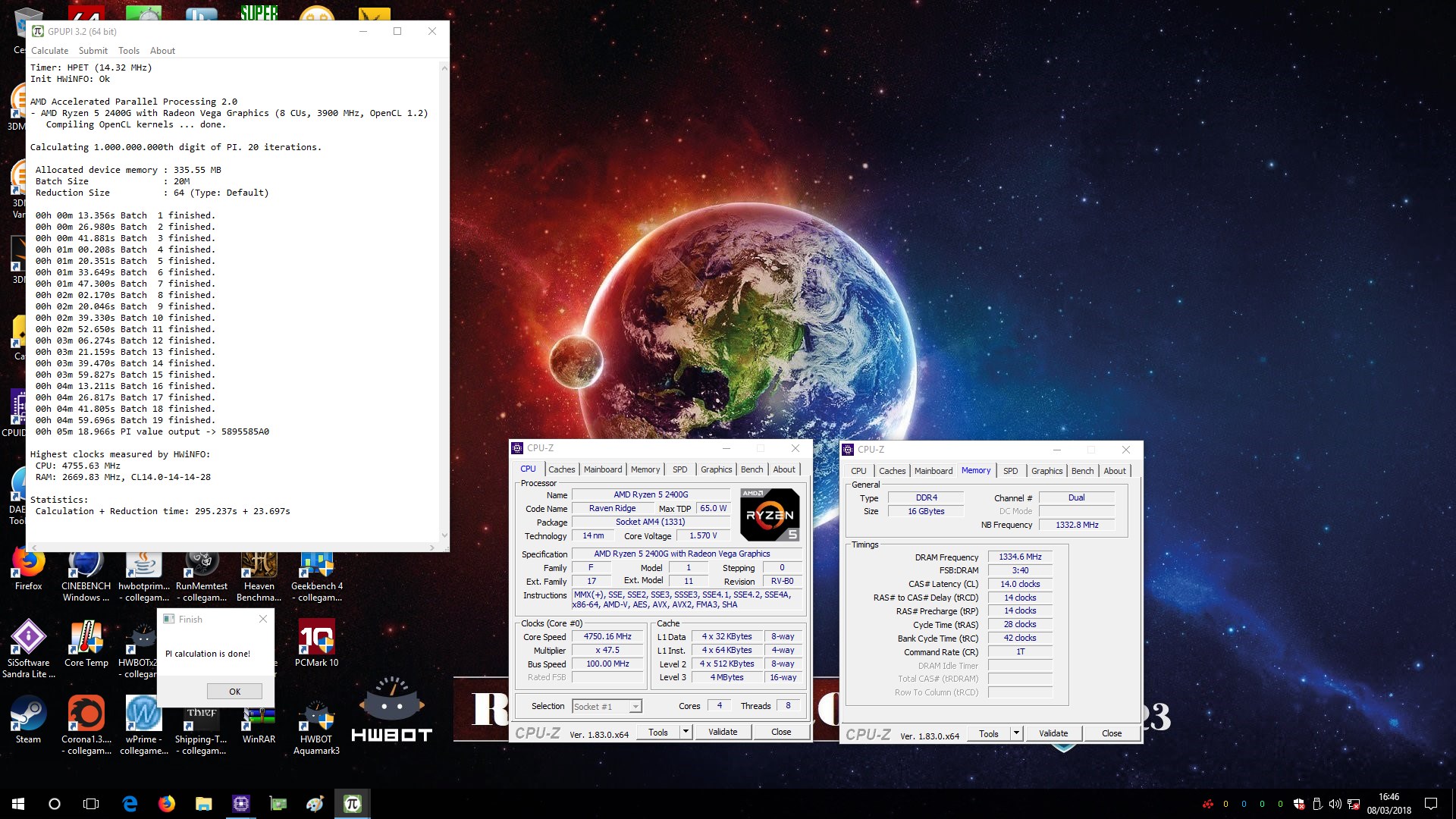
Task: Switch to CPU tab in right CPU-Z
Action: click(x=858, y=471)
